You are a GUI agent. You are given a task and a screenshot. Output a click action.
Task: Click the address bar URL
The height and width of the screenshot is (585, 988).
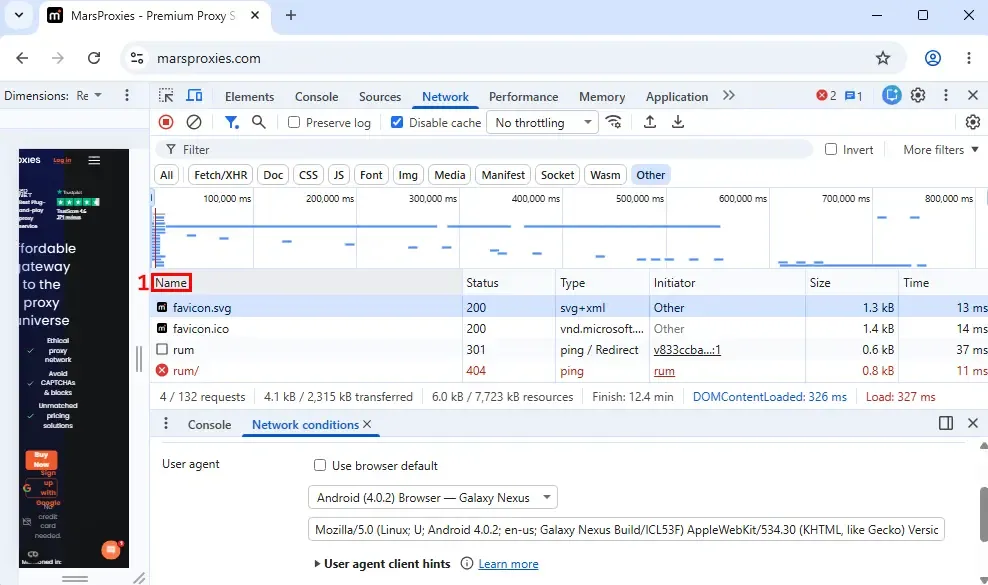coord(209,58)
